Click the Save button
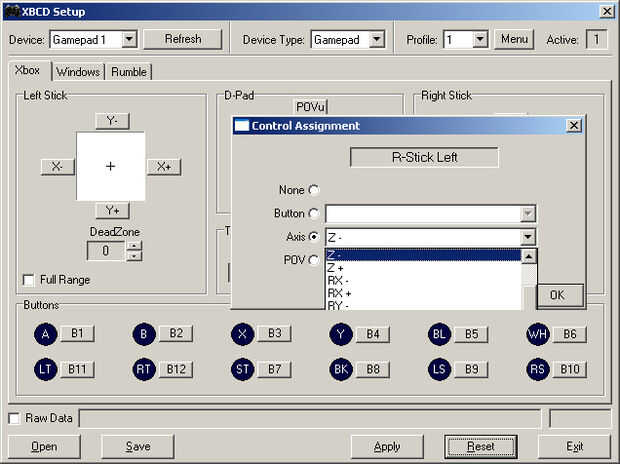Screen dimensions: 620x464 tap(138, 447)
